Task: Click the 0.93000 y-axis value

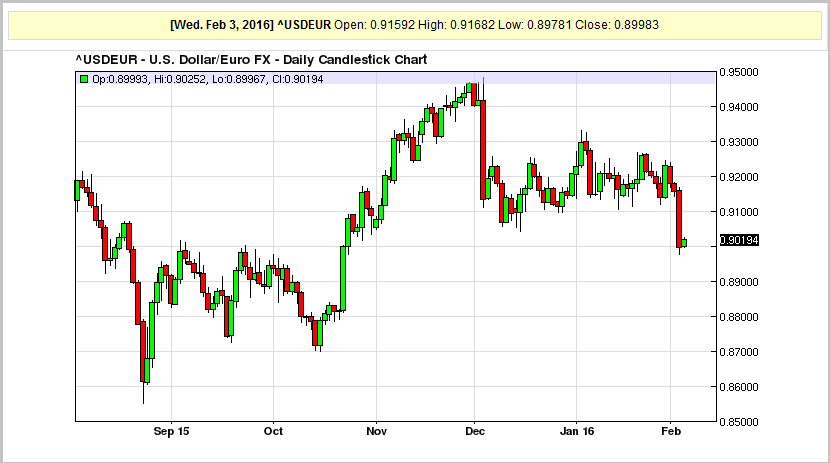Action: [x=739, y=142]
